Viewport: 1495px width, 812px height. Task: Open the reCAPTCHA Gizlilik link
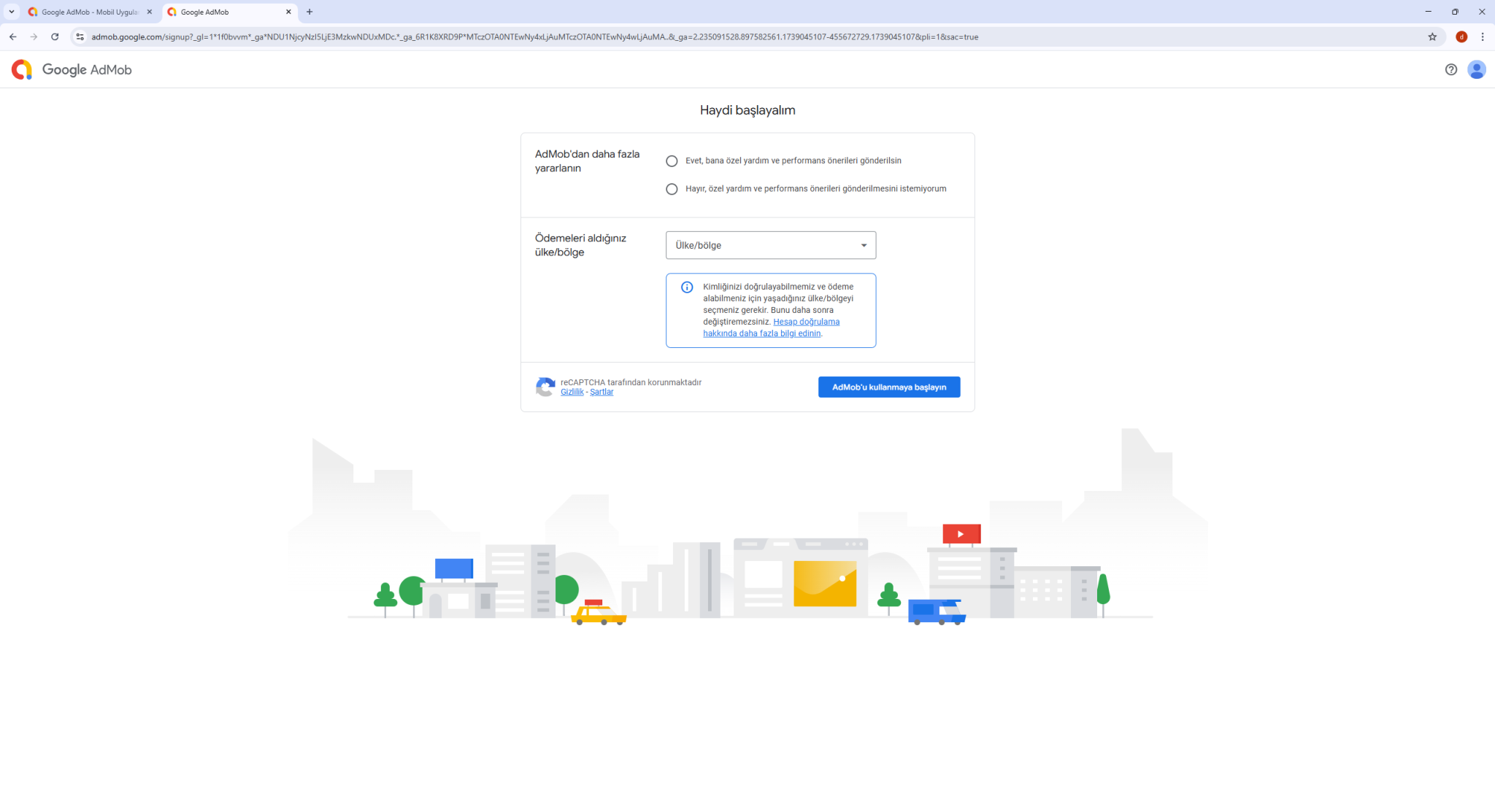click(x=572, y=393)
